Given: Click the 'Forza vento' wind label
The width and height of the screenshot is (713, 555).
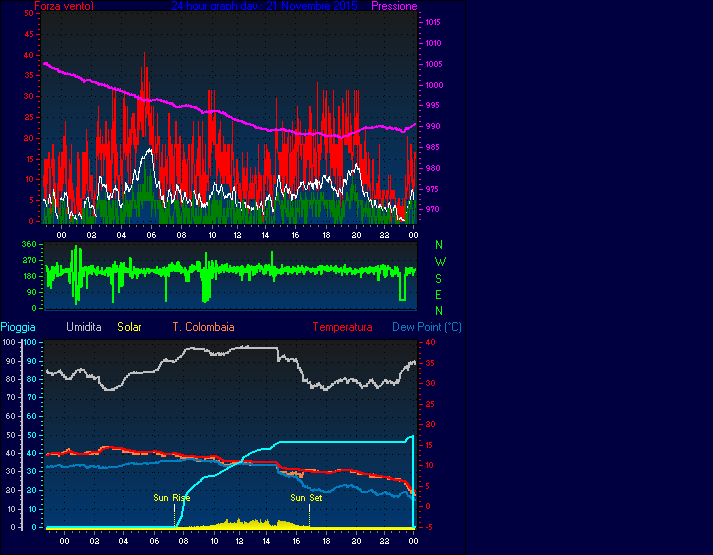Looking at the screenshot, I should click(x=64, y=6).
